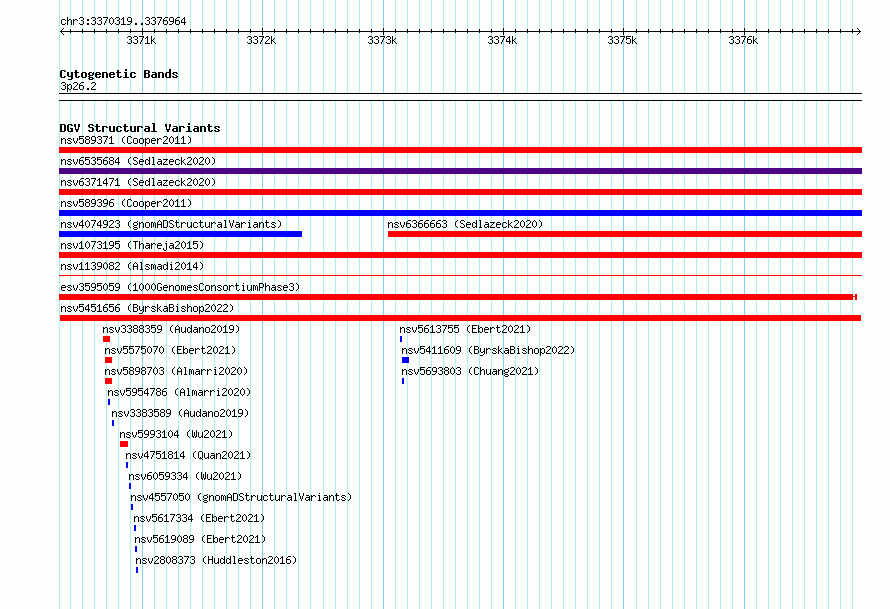Click the nsv5693803 (Chuang2021) blue marker

(403, 381)
